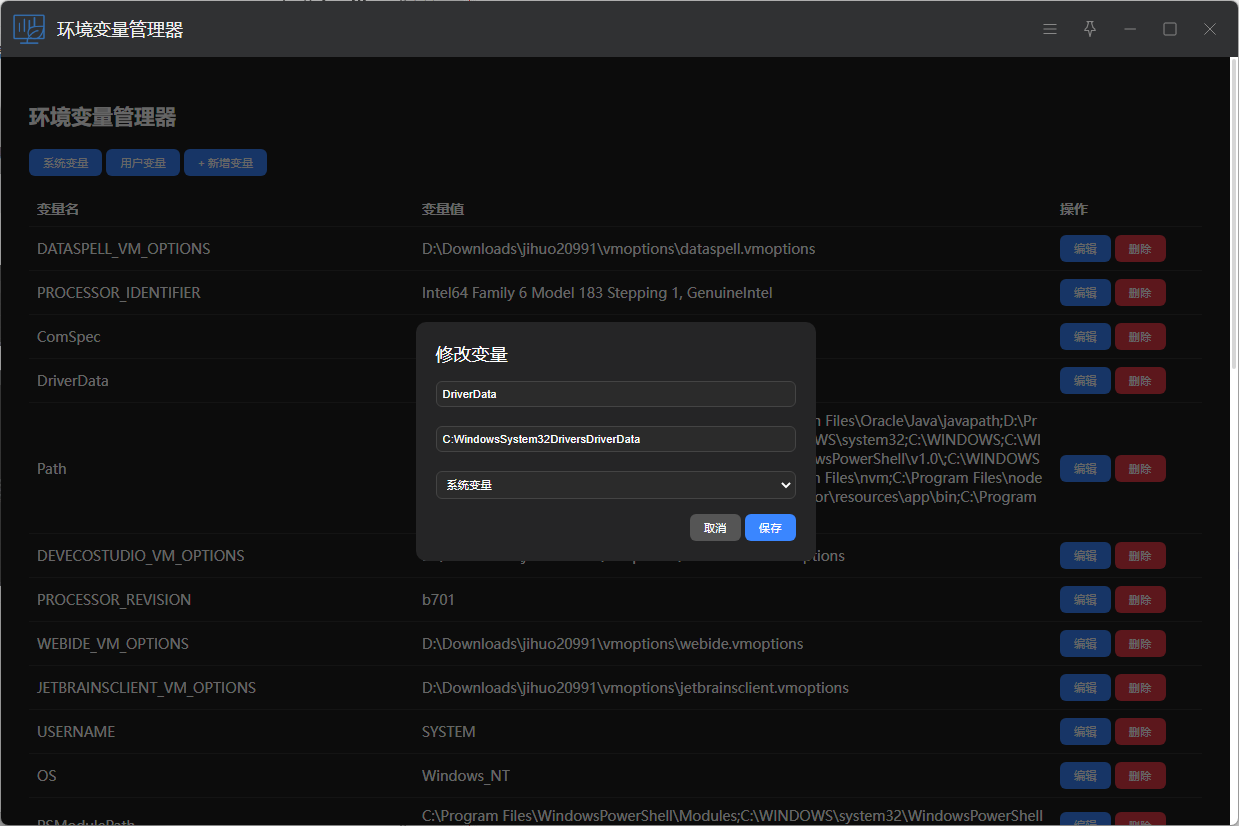Switch to 系统变量 tab

tap(65, 163)
